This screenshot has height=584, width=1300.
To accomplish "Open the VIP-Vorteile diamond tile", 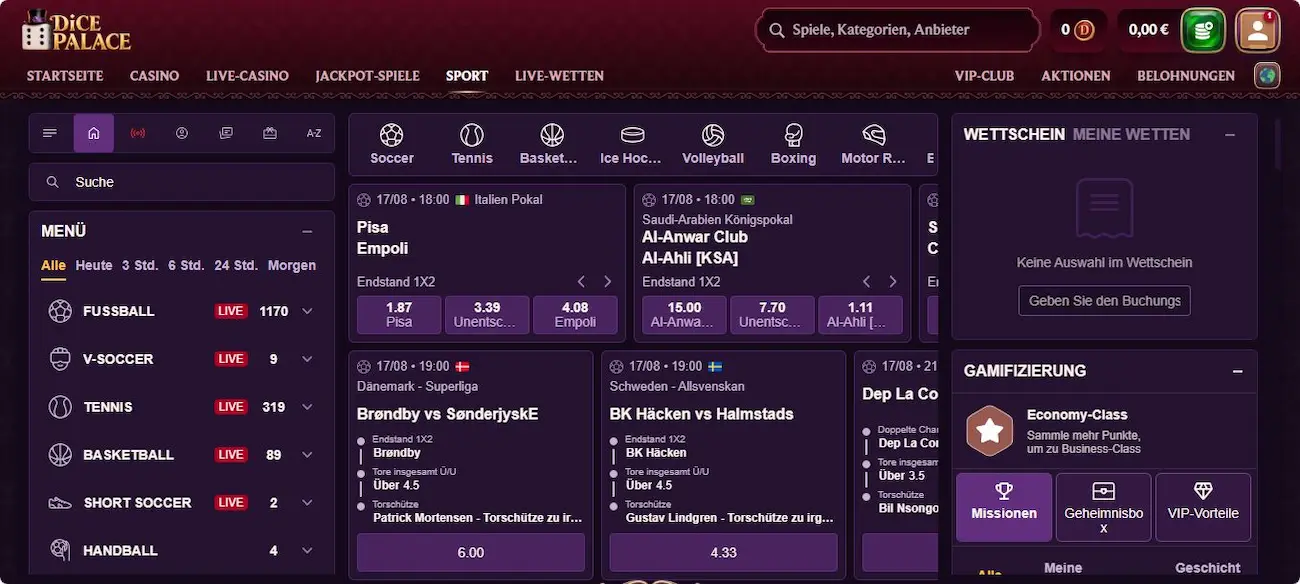I will click(1203, 507).
